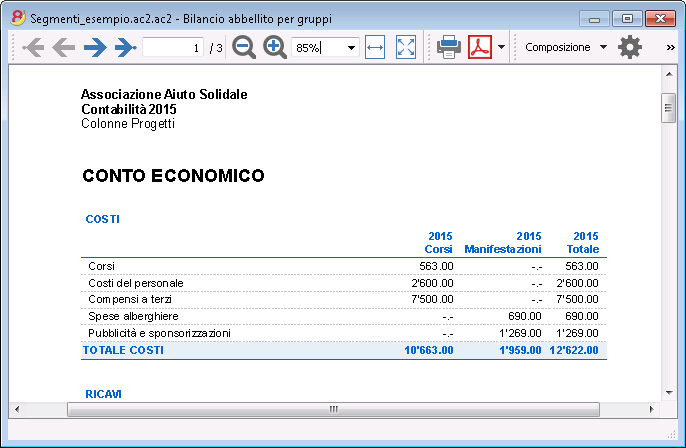
Task: Click the 1'959.00 total value
Action: [520, 350]
